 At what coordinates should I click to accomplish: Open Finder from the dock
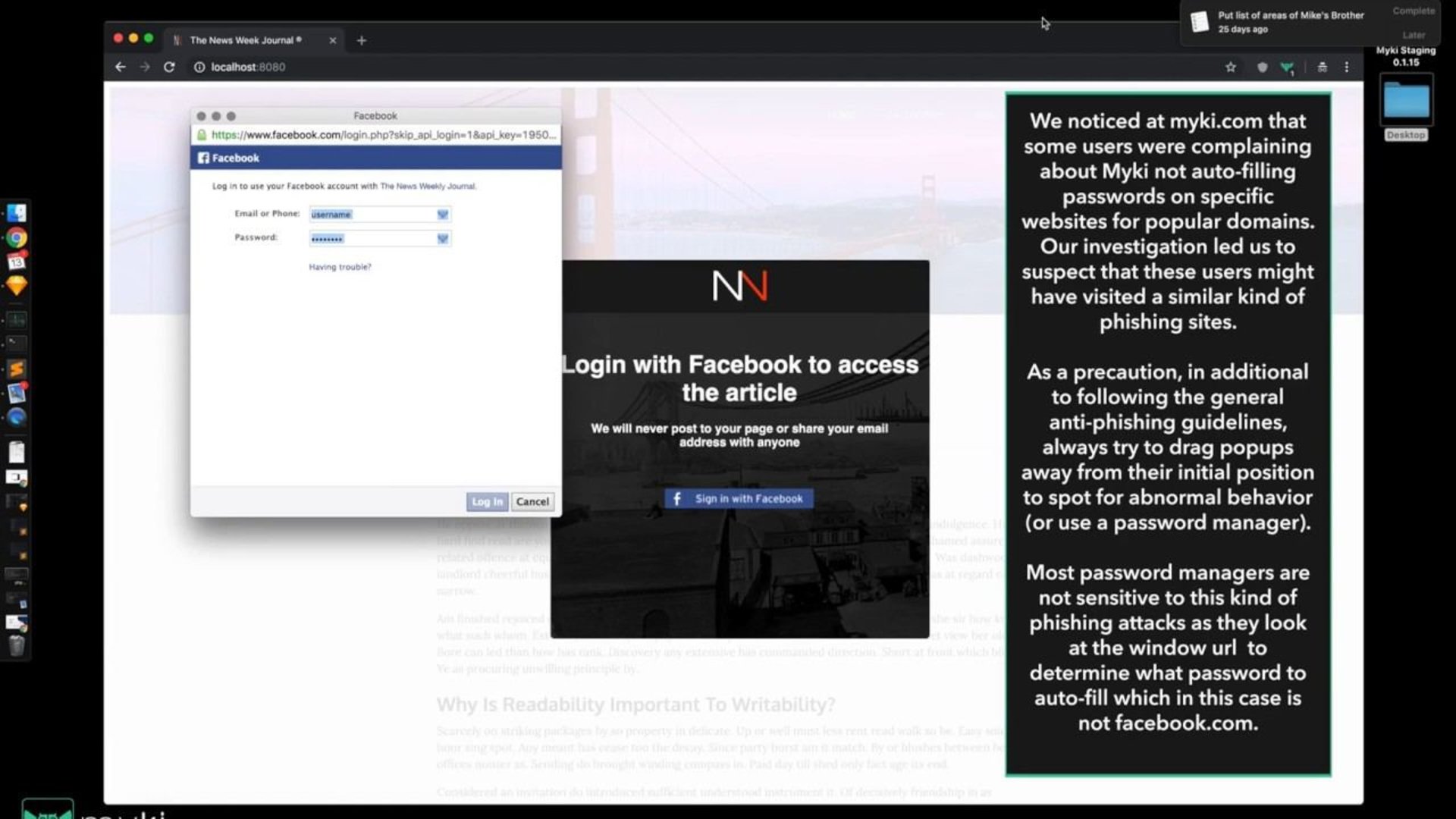[17, 213]
